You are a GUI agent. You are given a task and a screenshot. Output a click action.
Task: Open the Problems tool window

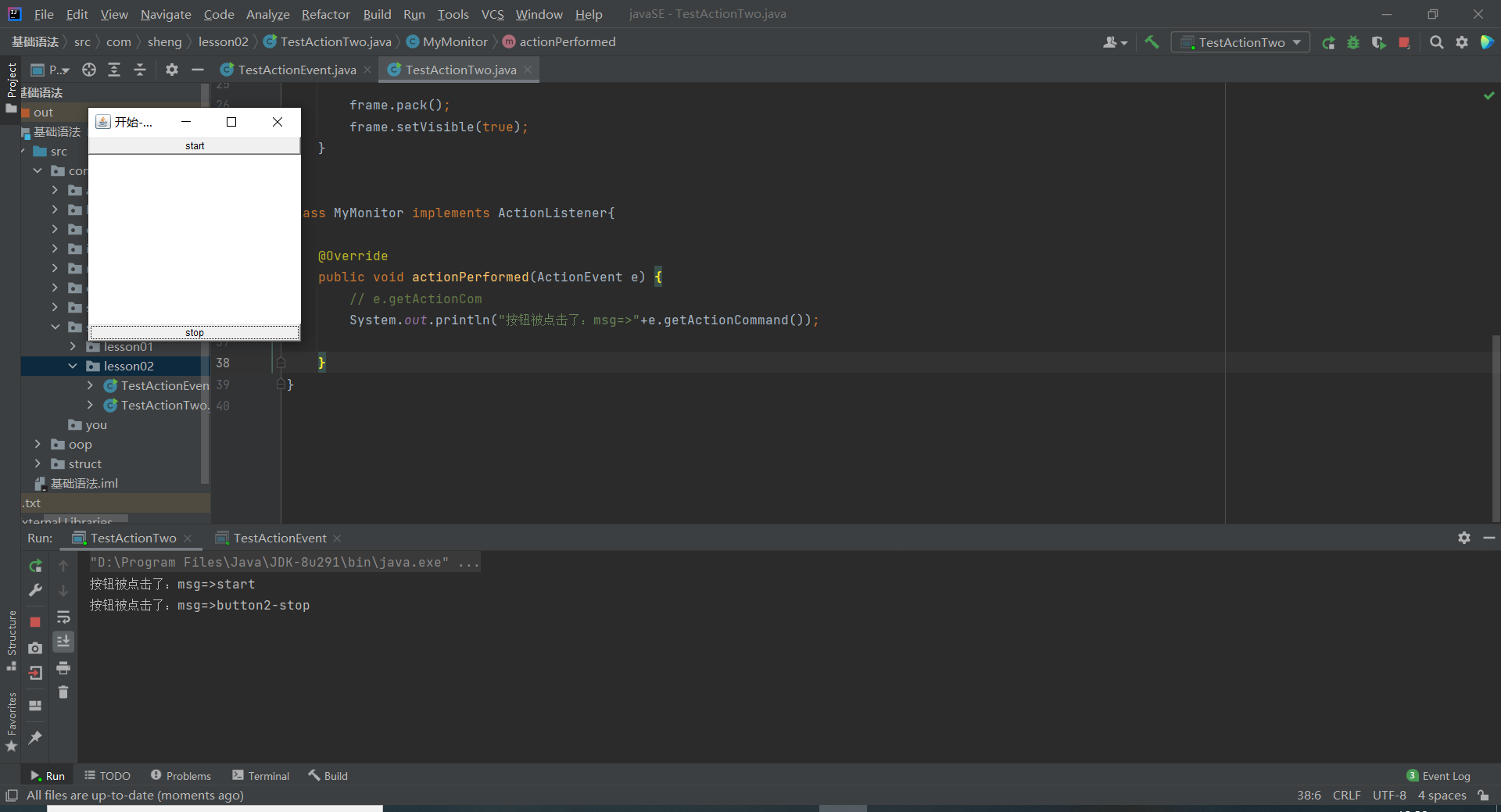pos(181,775)
